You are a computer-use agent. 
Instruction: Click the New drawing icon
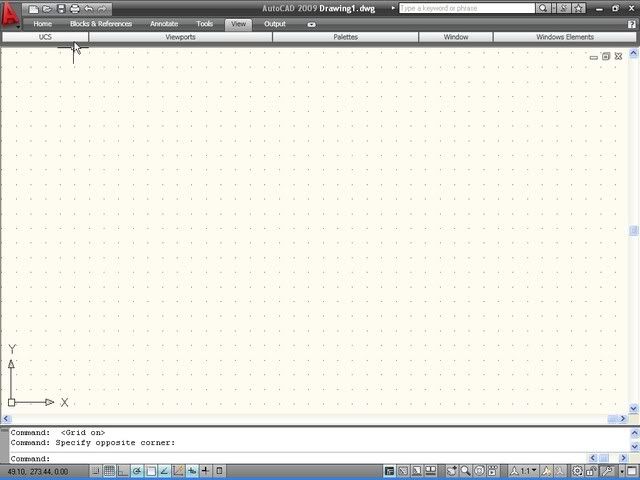click(x=34, y=8)
